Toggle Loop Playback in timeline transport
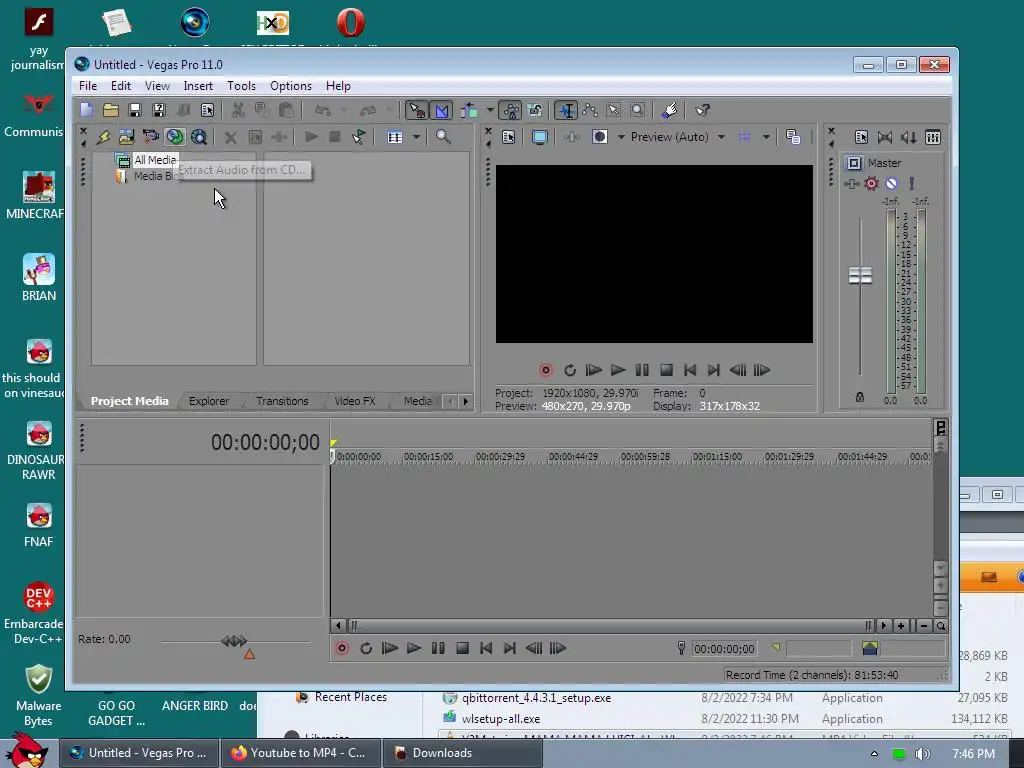Screen dimensions: 1024x768 [x=366, y=648]
